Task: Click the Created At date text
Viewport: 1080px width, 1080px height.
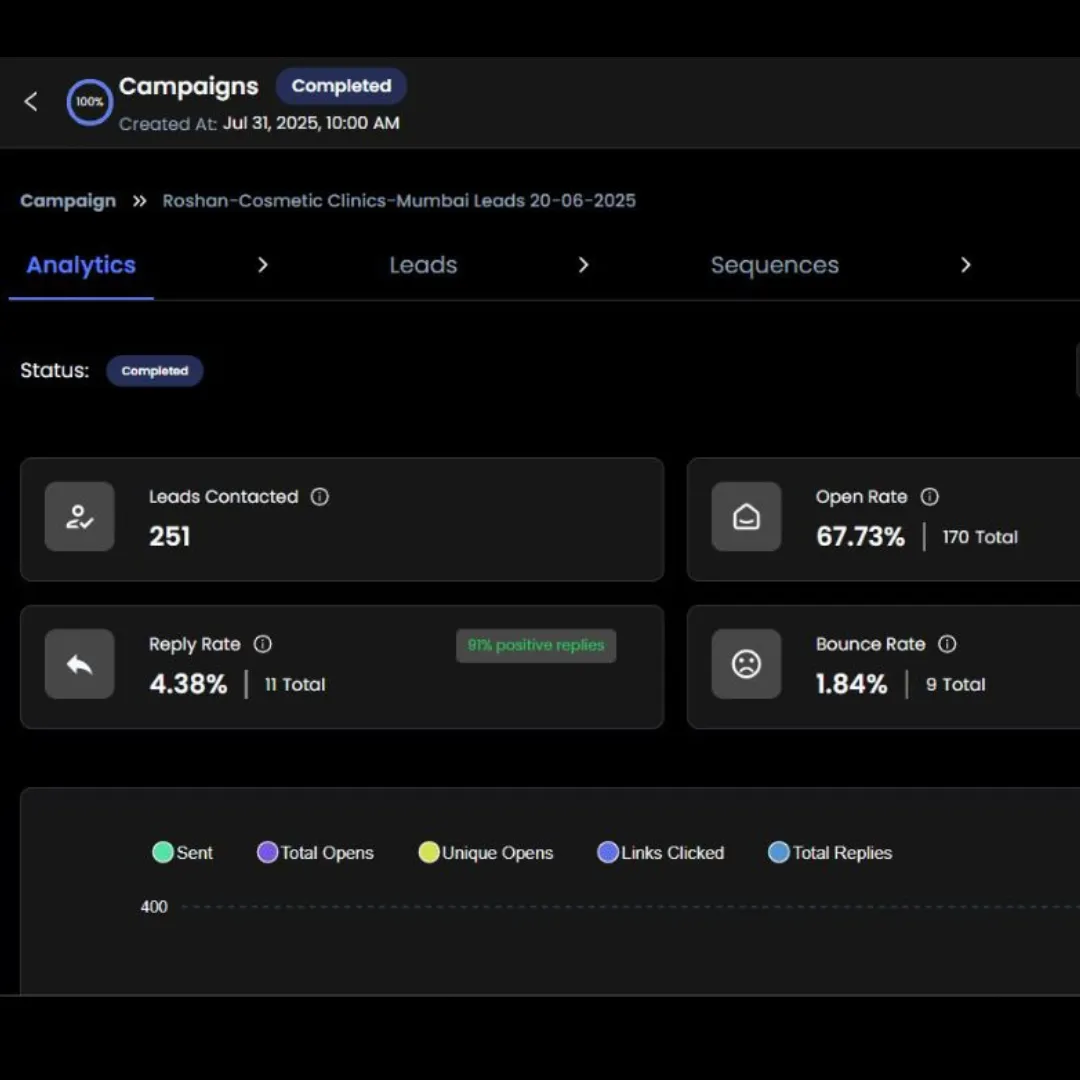Action: 311,123
